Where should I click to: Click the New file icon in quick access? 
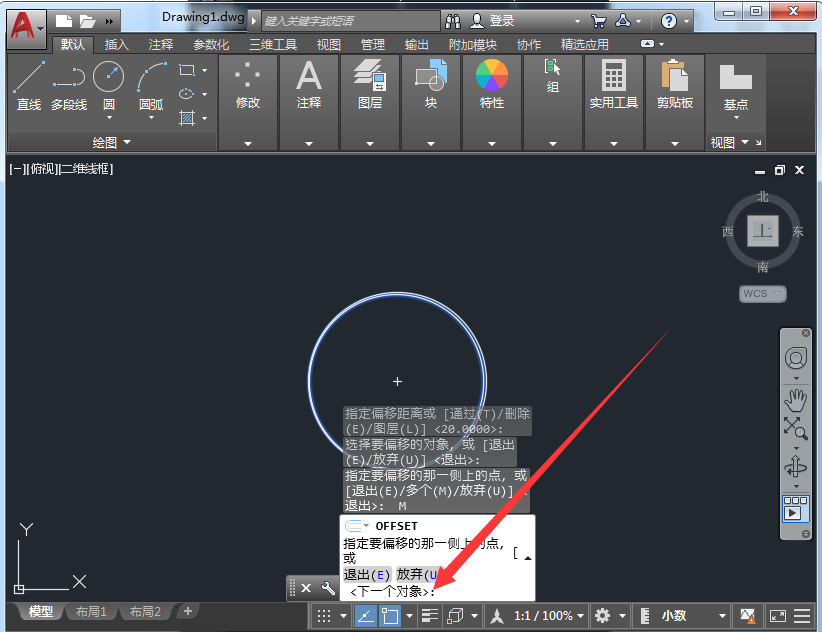point(63,21)
